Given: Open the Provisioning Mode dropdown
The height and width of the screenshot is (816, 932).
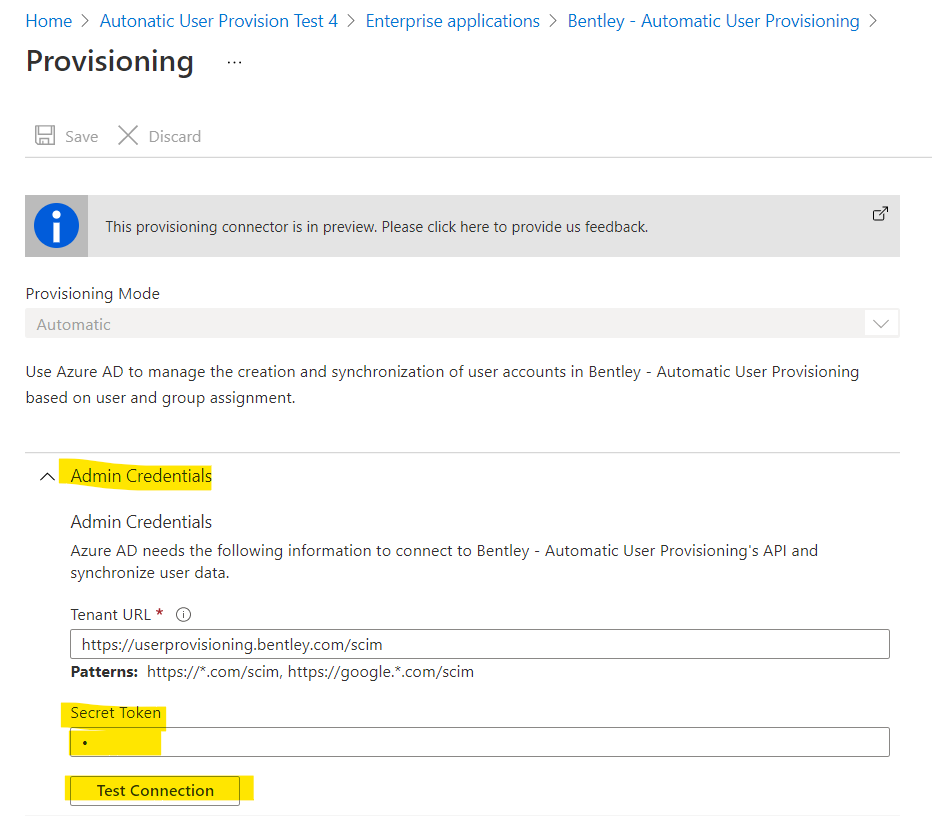Looking at the screenshot, I should [462, 323].
